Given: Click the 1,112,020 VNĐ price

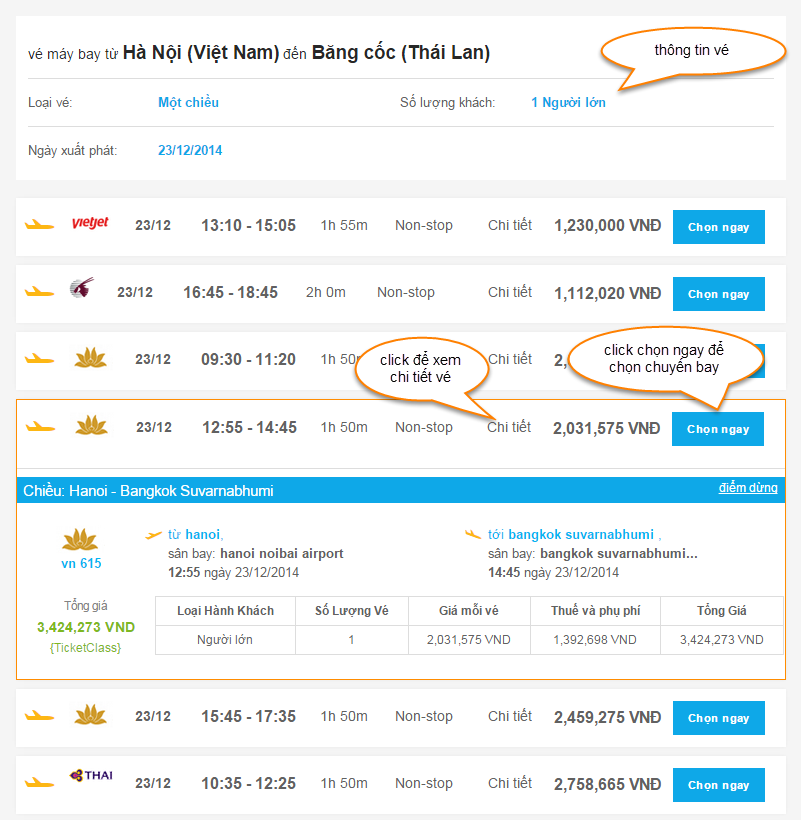Looking at the screenshot, I should click(x=608, y=293).
